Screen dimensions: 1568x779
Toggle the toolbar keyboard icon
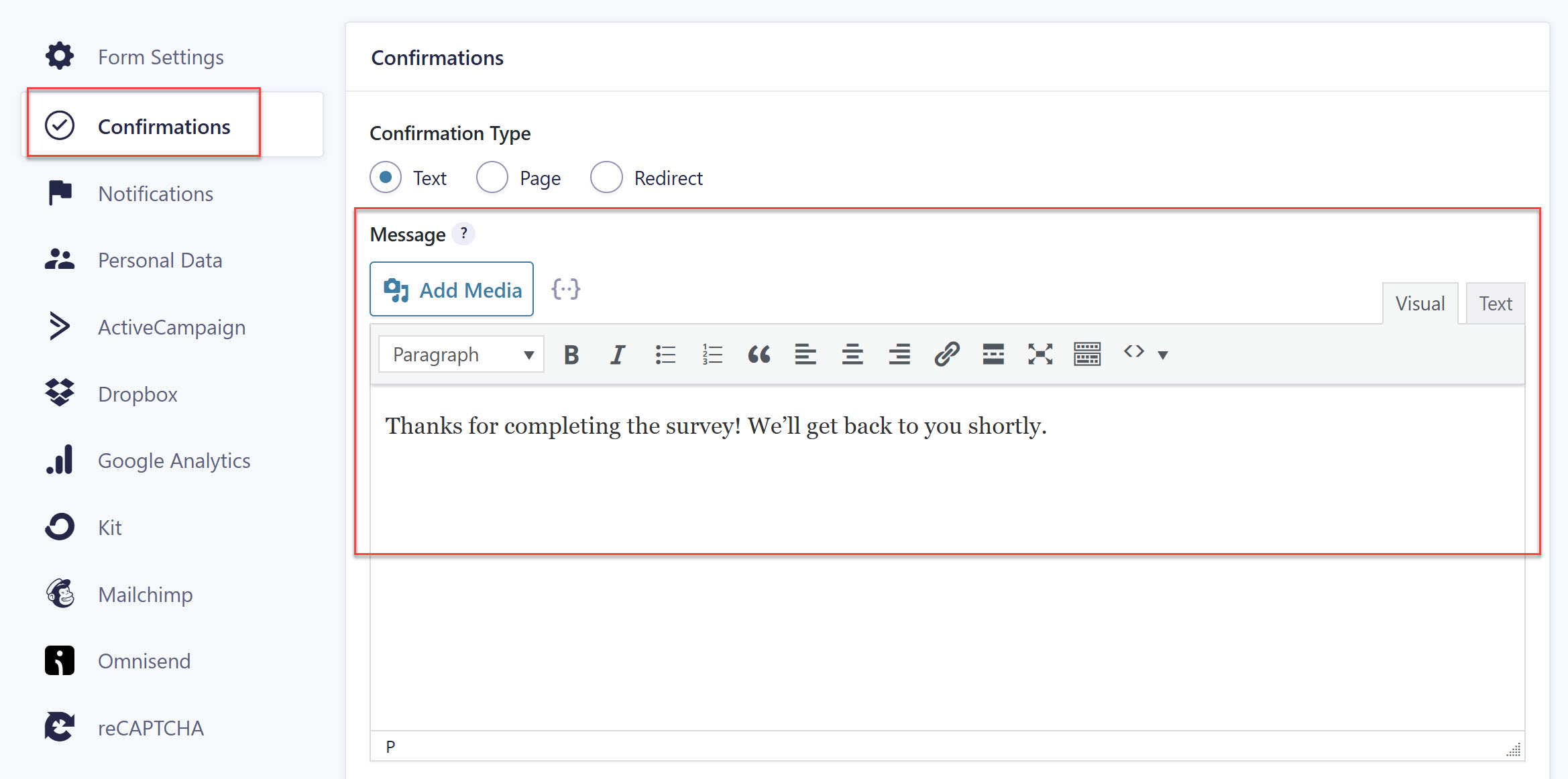point(1086,354)
